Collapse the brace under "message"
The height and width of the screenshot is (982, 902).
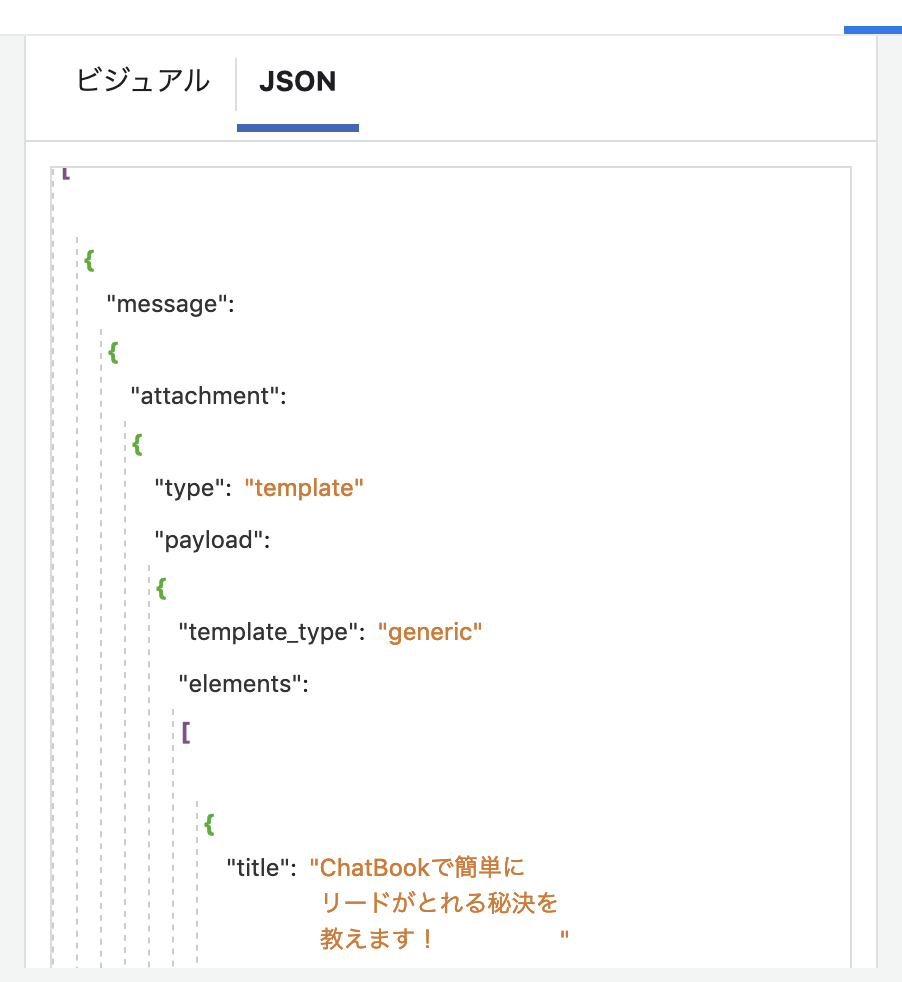[113, 352]
